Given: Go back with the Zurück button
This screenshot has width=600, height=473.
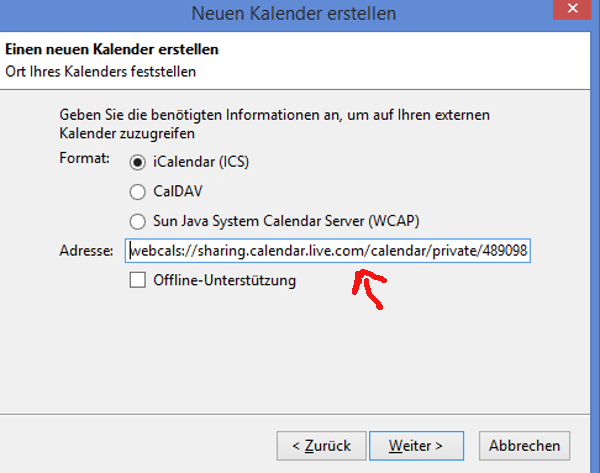Looking at the screenshot, I should pyautogui.click(x=320, y=444).
